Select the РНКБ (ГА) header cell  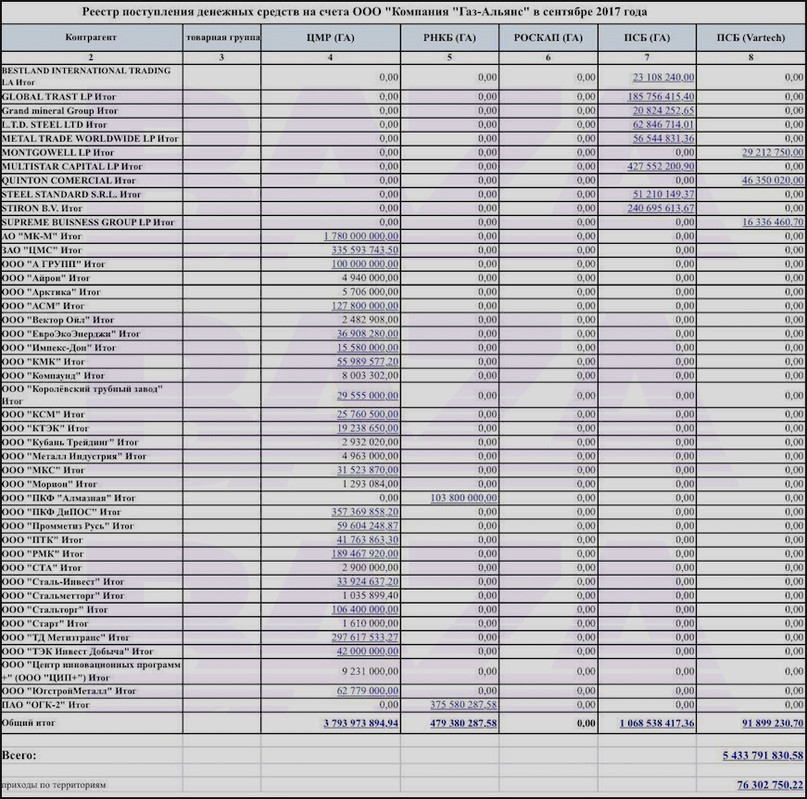coord(449,38)
